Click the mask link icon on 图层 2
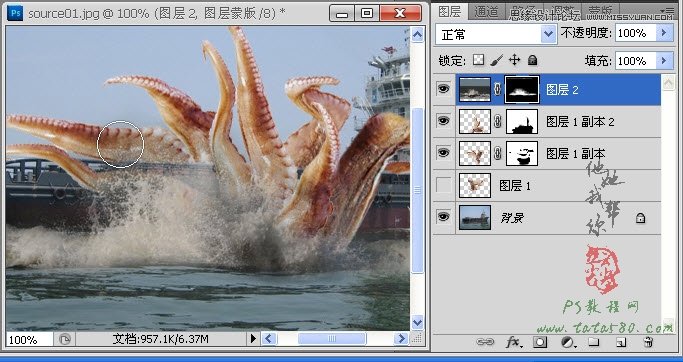Screen dimensions: 683x362 (x=497, y=89)
